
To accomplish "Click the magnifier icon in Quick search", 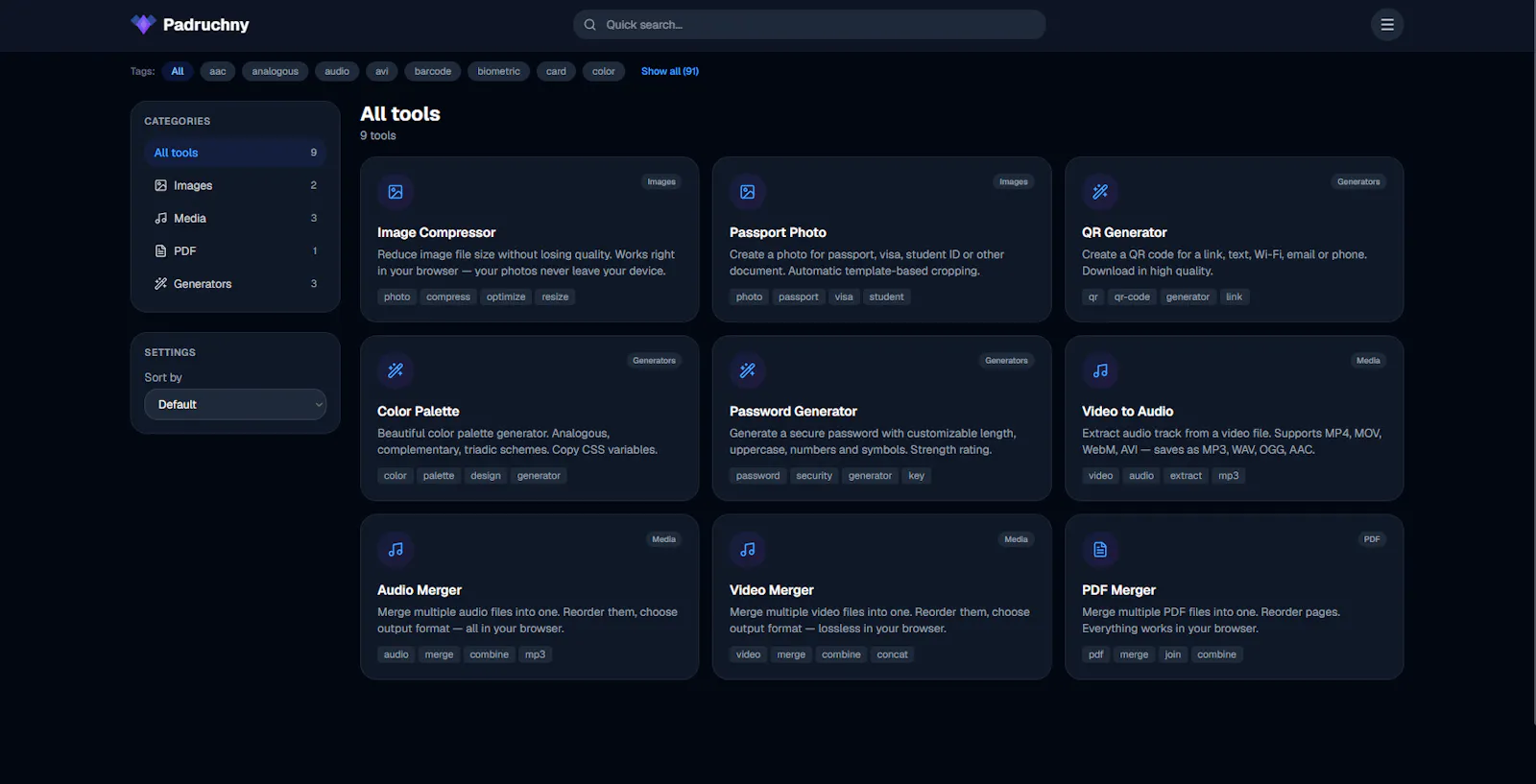I will tap(589, 25).
